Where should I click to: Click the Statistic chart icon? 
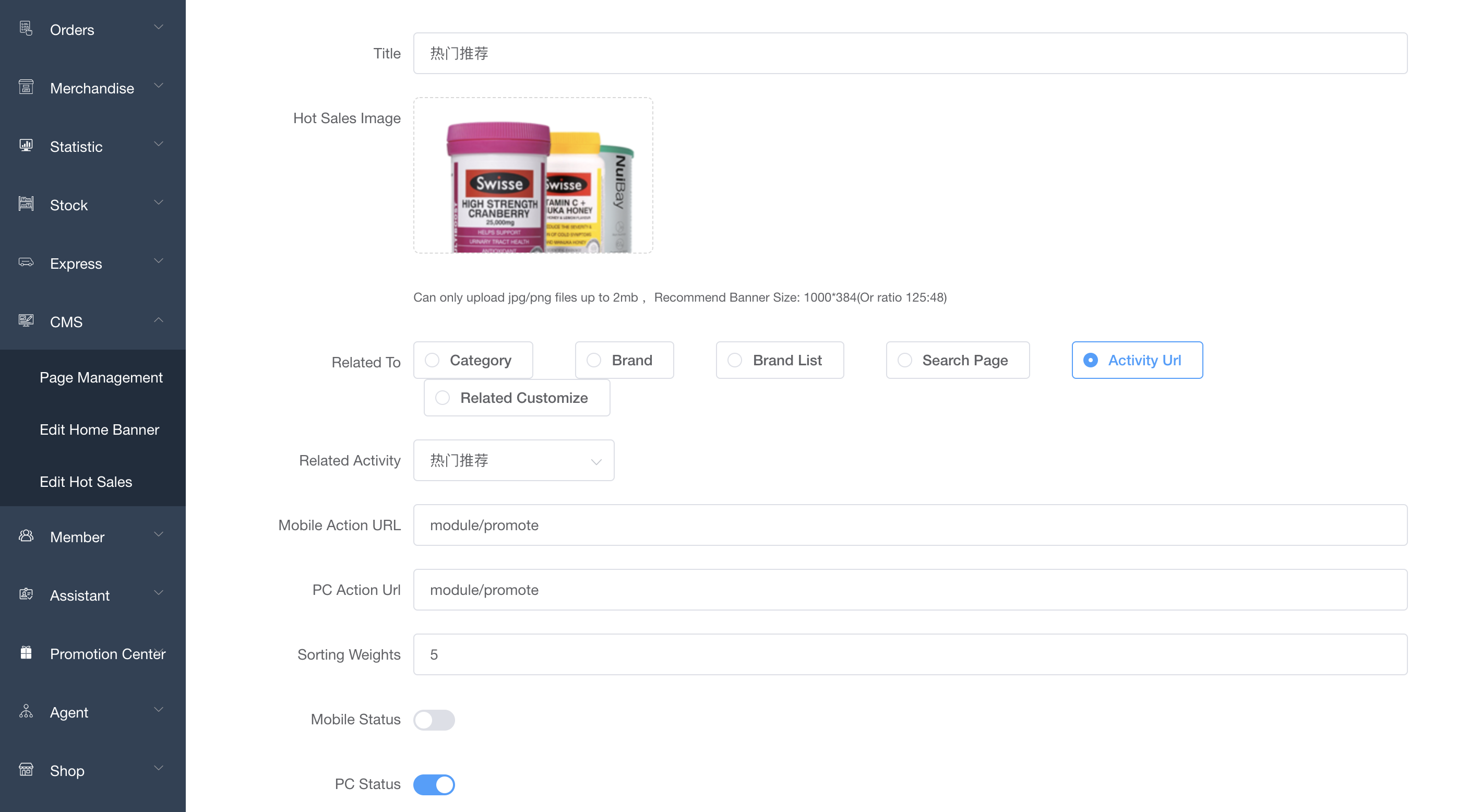26,145
